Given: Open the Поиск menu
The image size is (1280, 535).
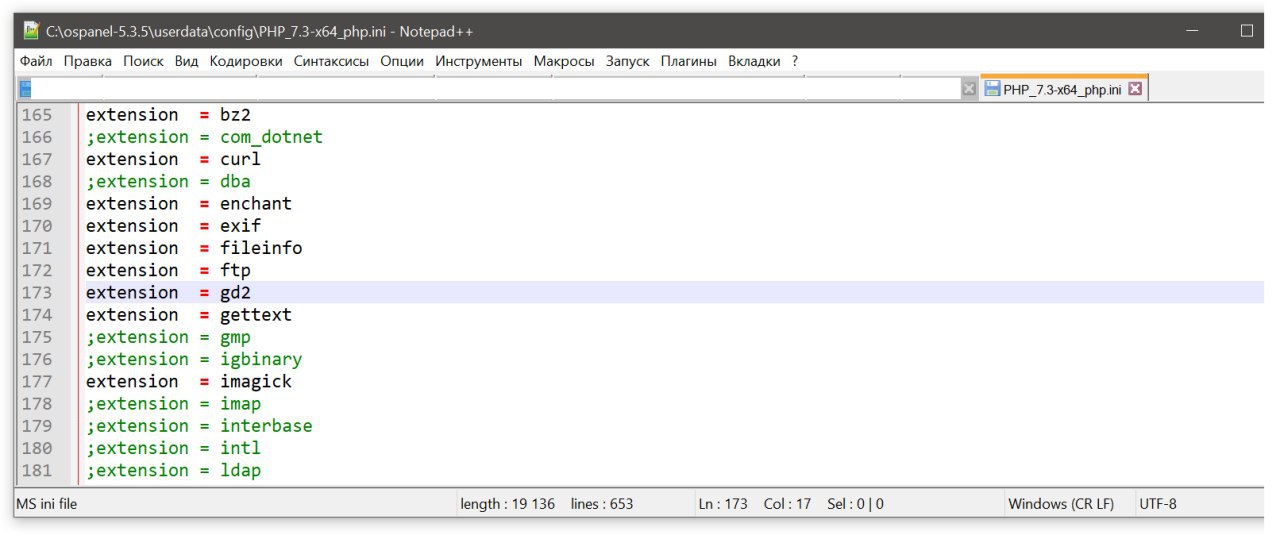Looking at the screenshot, I should (x=144, y=61).
